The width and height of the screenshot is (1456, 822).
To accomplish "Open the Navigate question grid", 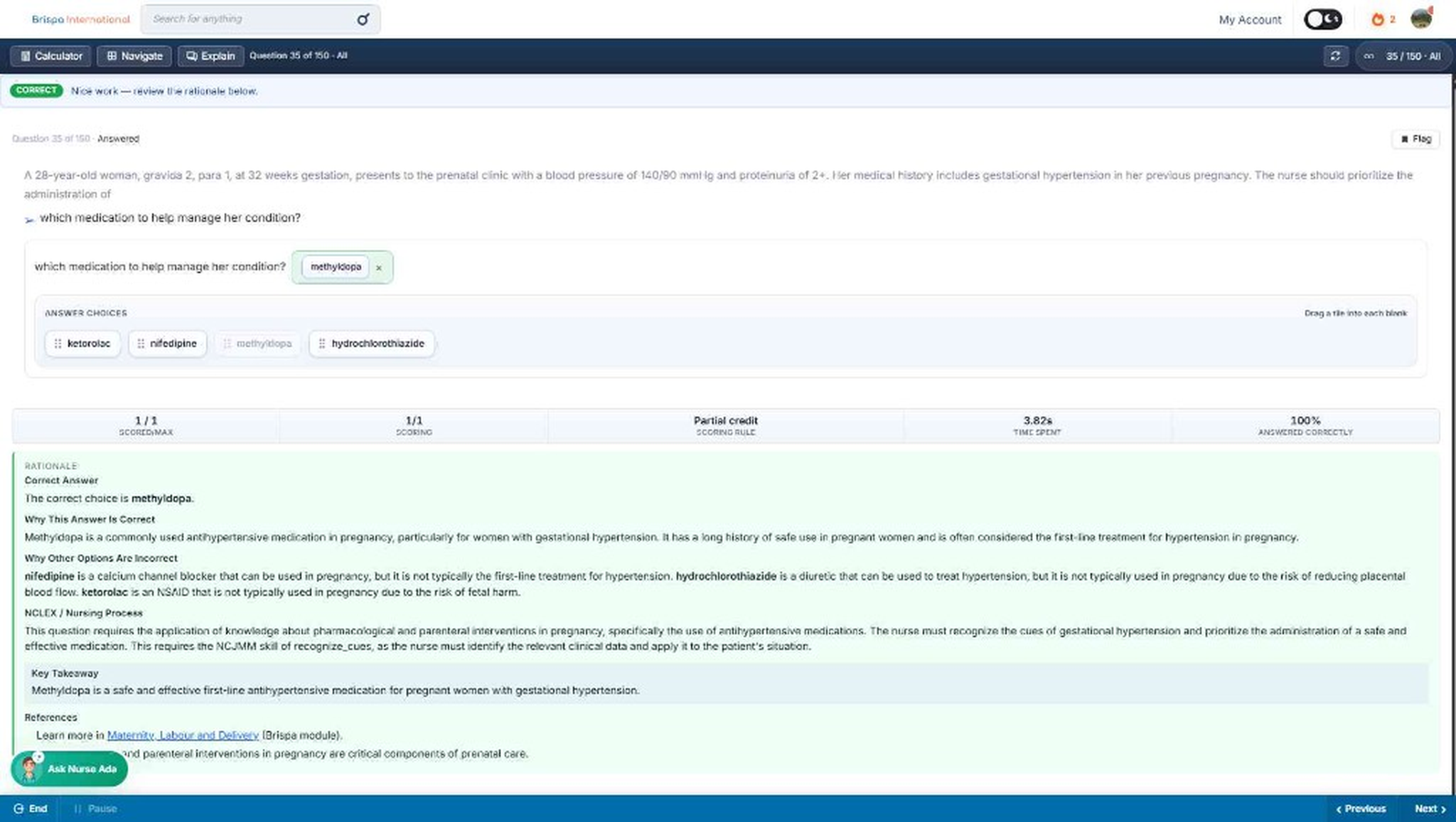I will click(x=134, y=56).
